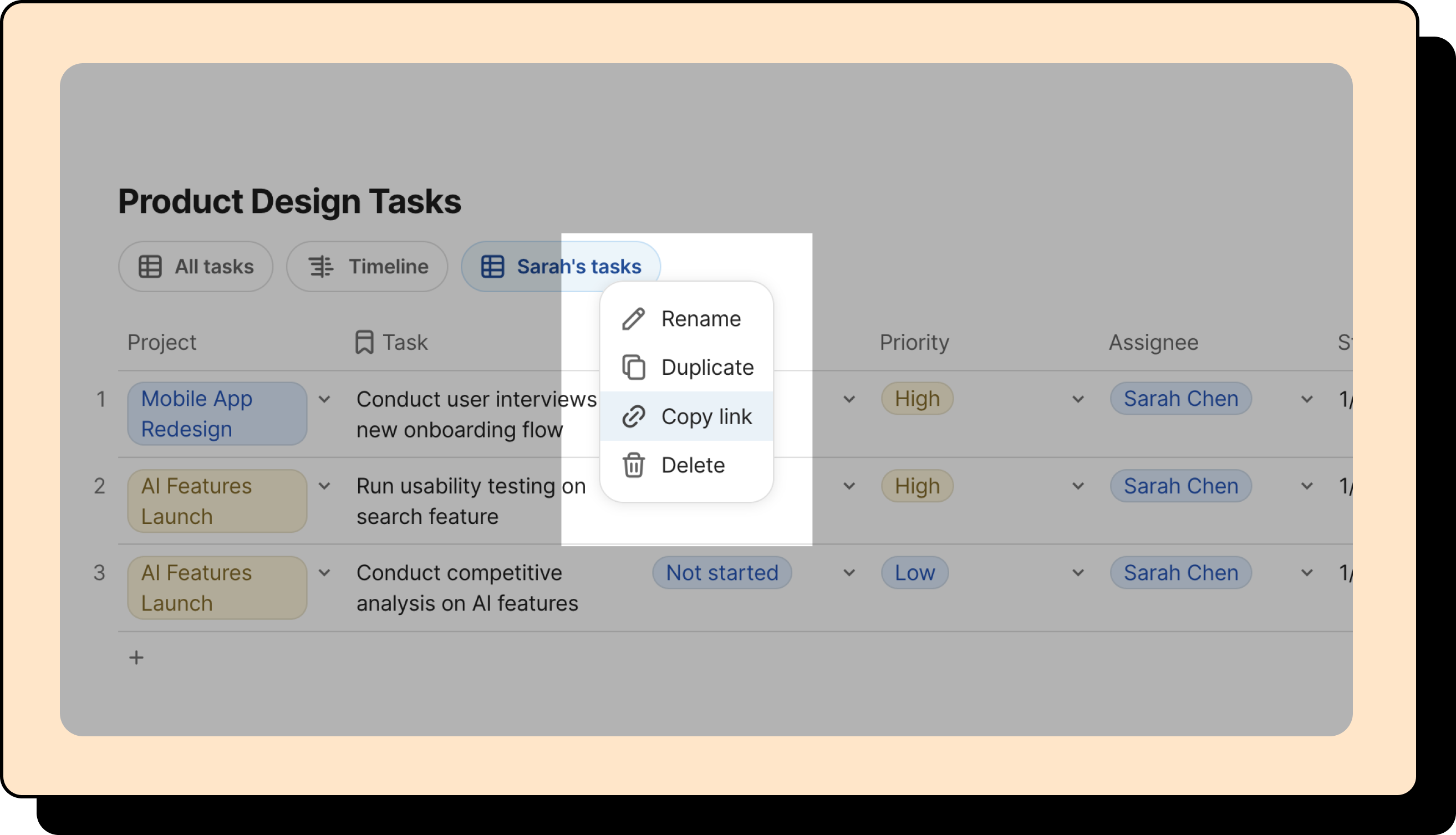Choose Delete in the context menu

click(x=692, y=465)
